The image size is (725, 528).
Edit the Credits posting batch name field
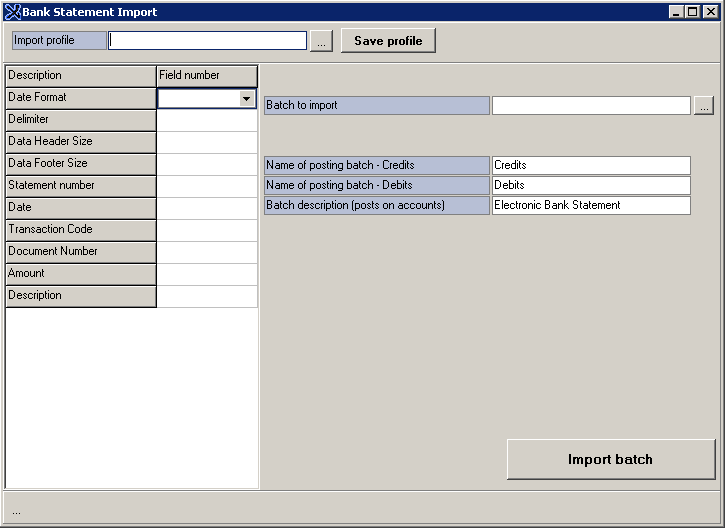click(x=591, y=165)
